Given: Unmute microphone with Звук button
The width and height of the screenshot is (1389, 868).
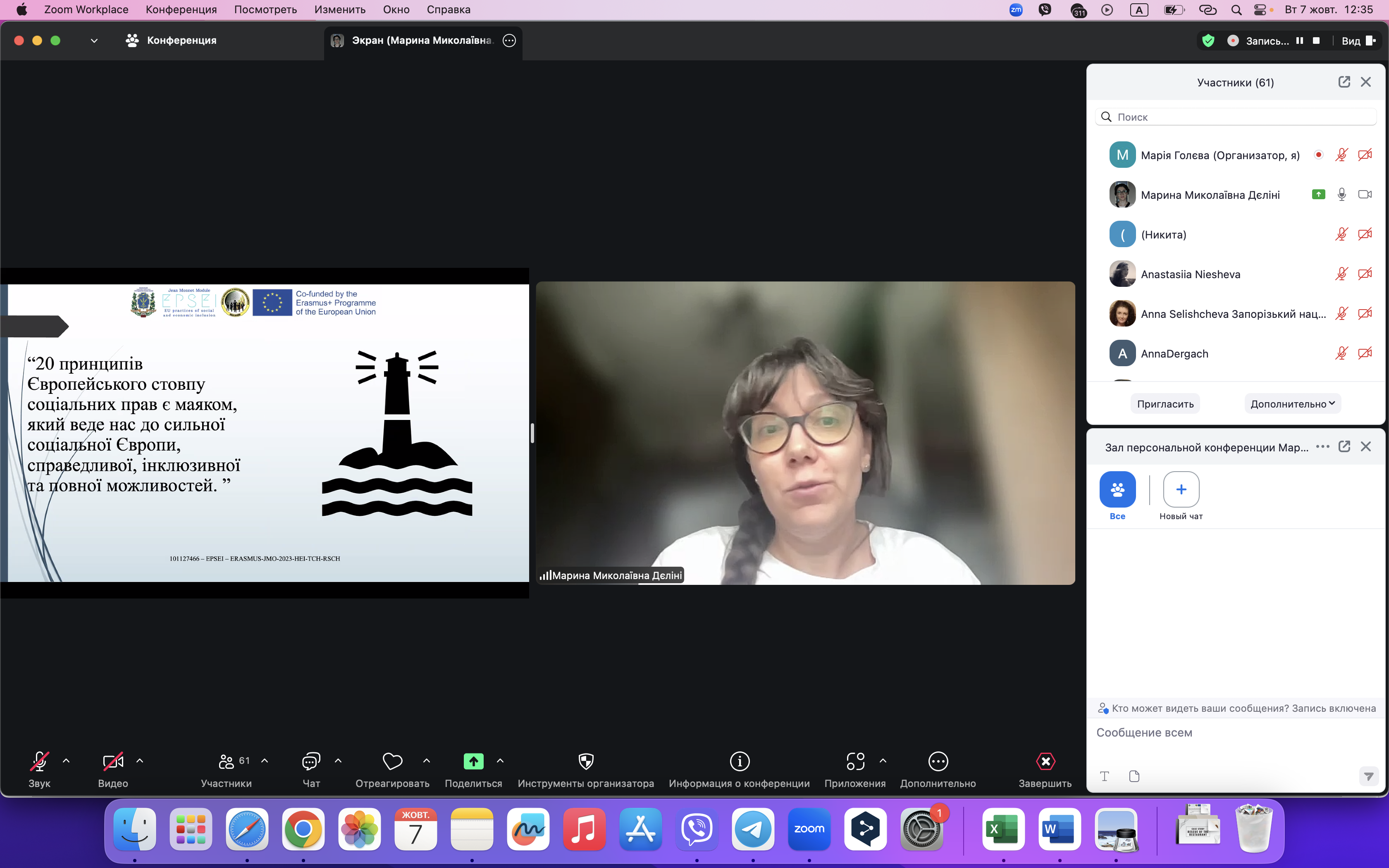Looking at the screenshot, I should (x=39, y=761).
